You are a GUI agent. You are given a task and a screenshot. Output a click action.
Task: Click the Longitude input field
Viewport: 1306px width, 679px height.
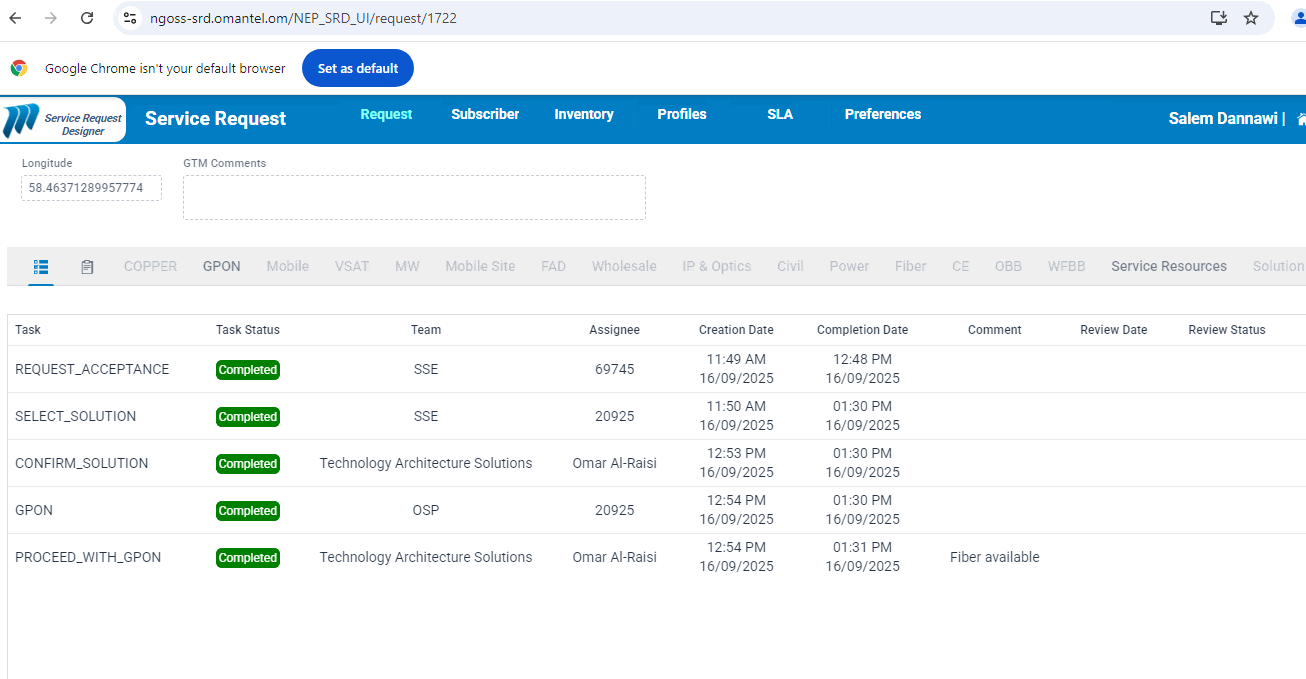click(x=91, y=188)
